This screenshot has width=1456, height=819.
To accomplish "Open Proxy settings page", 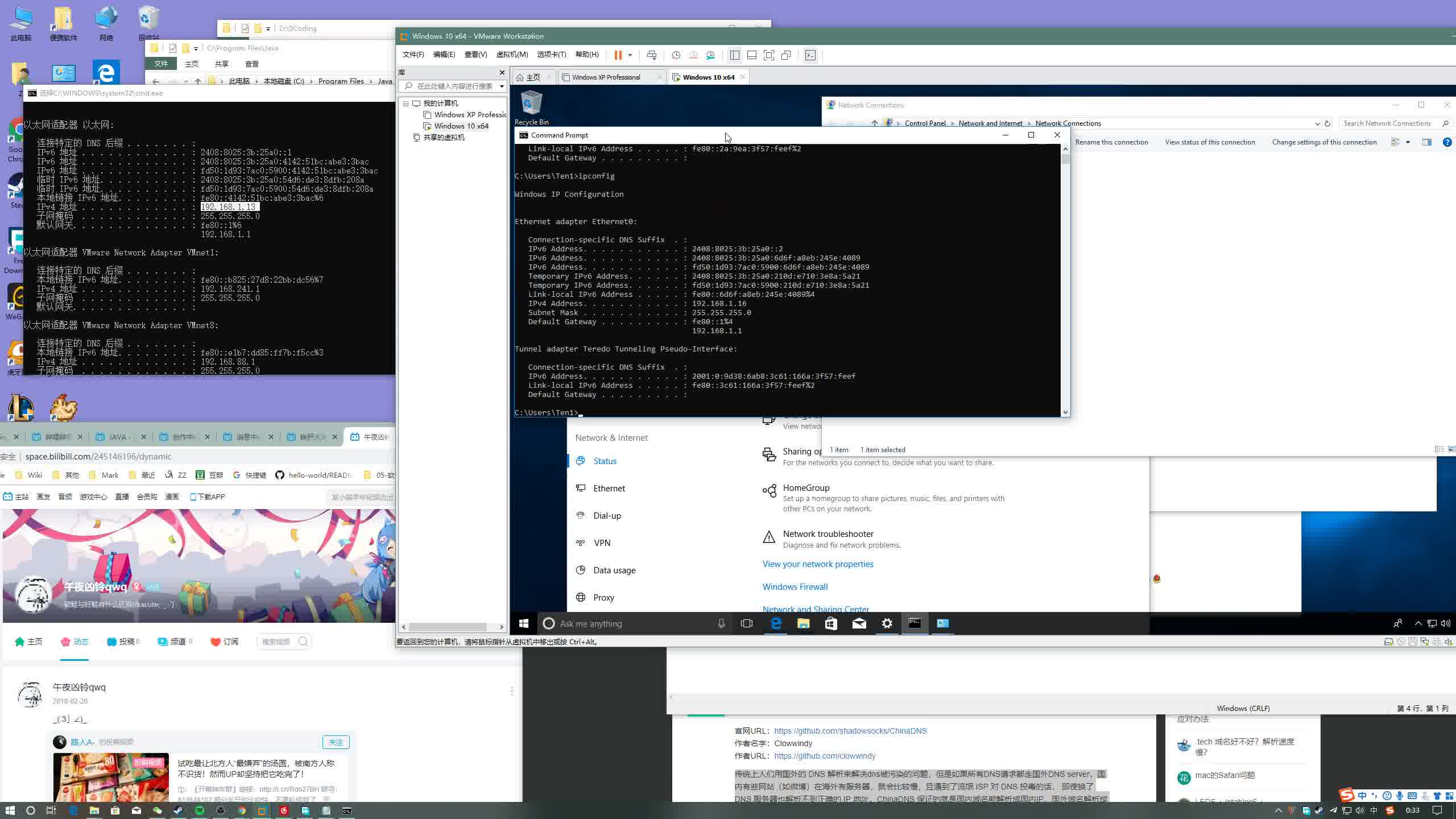I will point(603,598).
